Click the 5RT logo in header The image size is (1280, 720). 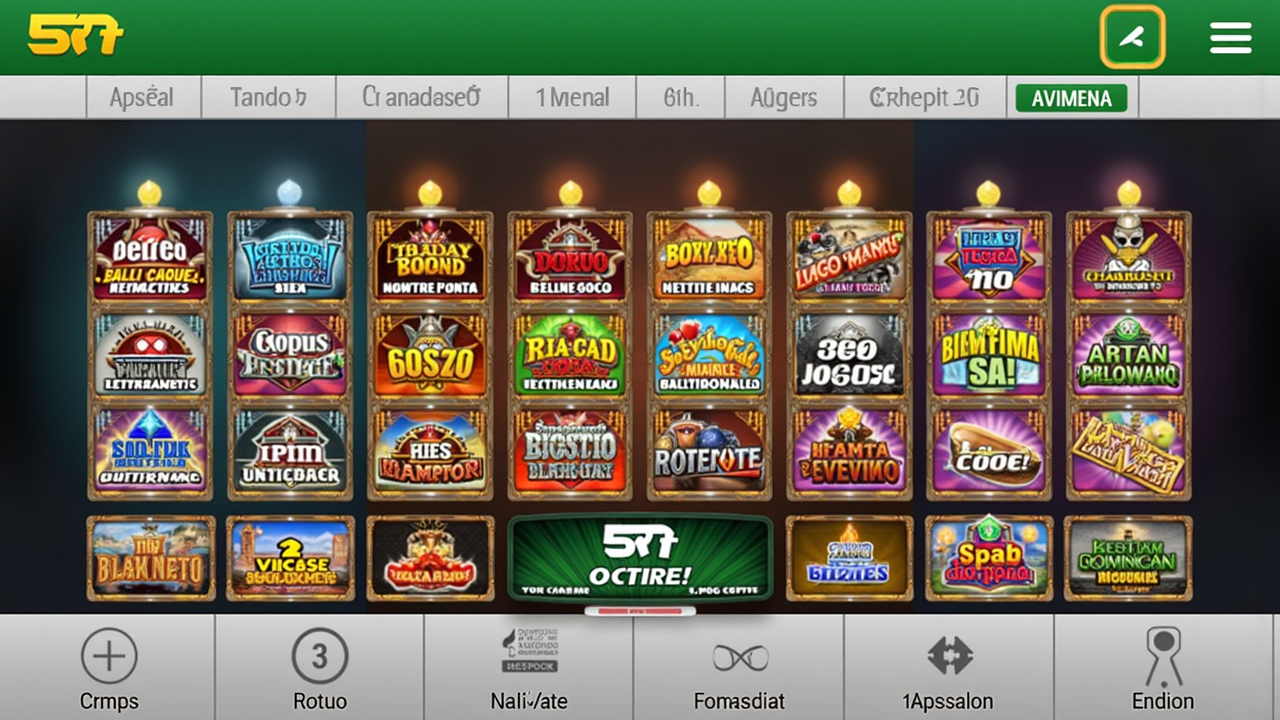click(x=75, y=36)
